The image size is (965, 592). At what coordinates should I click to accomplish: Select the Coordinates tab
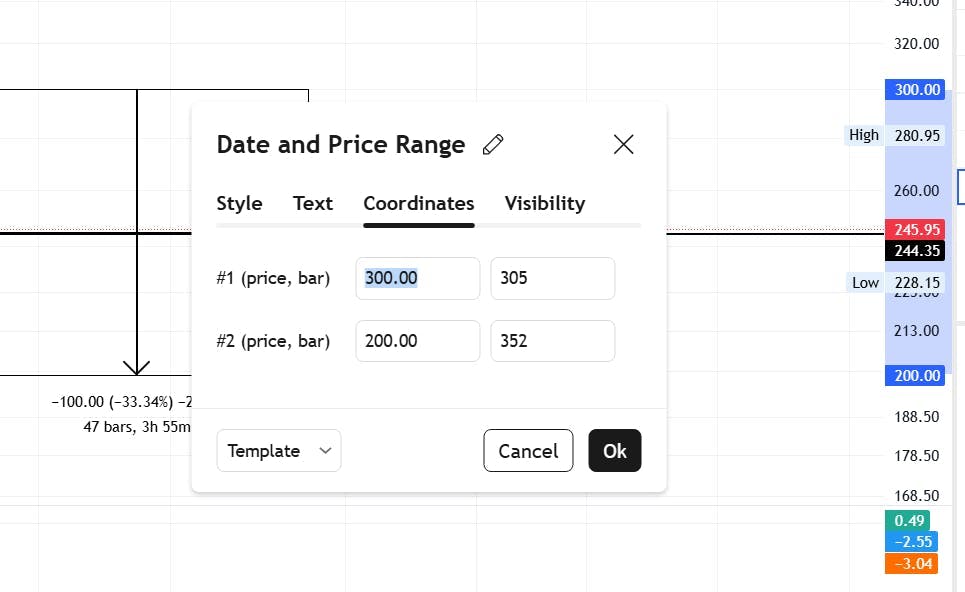coord(419,203)
